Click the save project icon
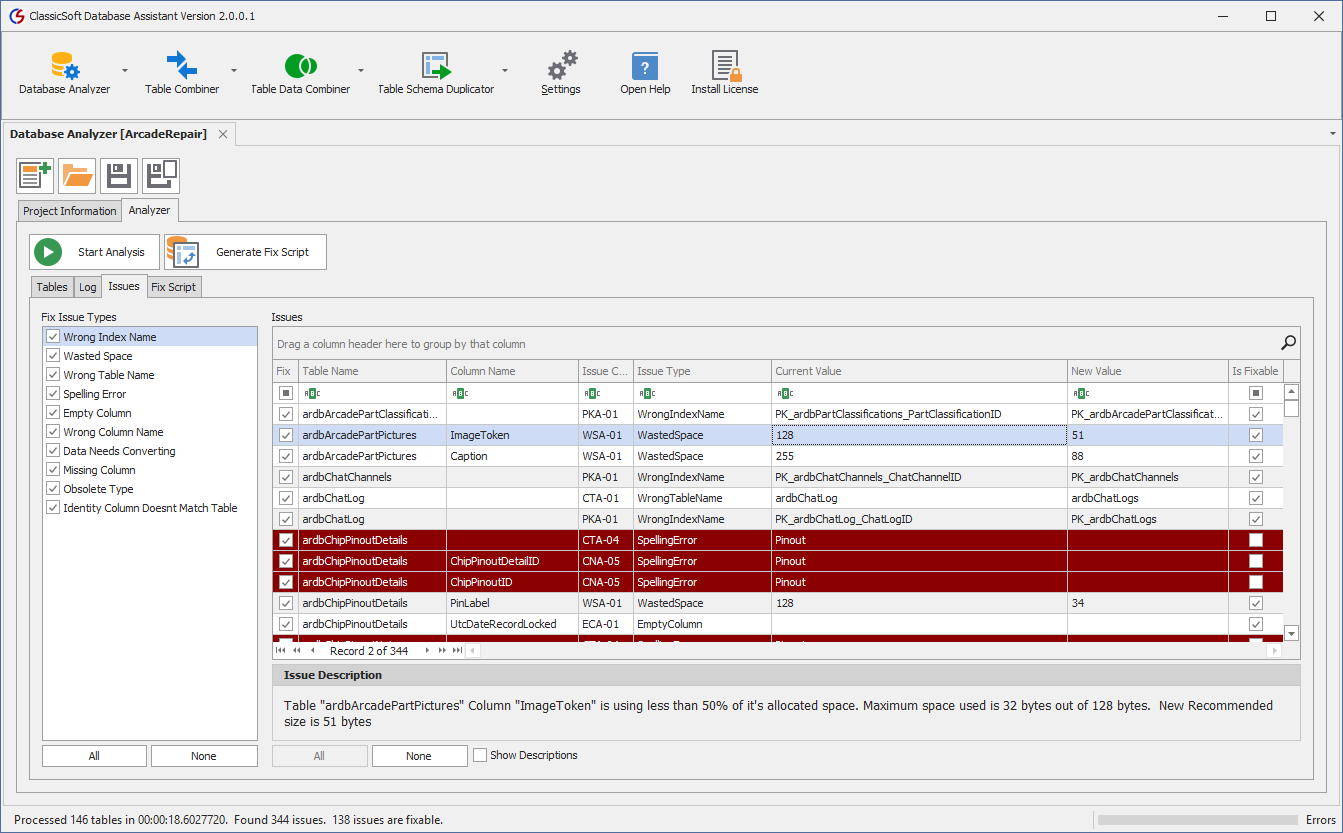Image resolution: width=1343 pixels, height=833 pixels. tap(119, 175)
